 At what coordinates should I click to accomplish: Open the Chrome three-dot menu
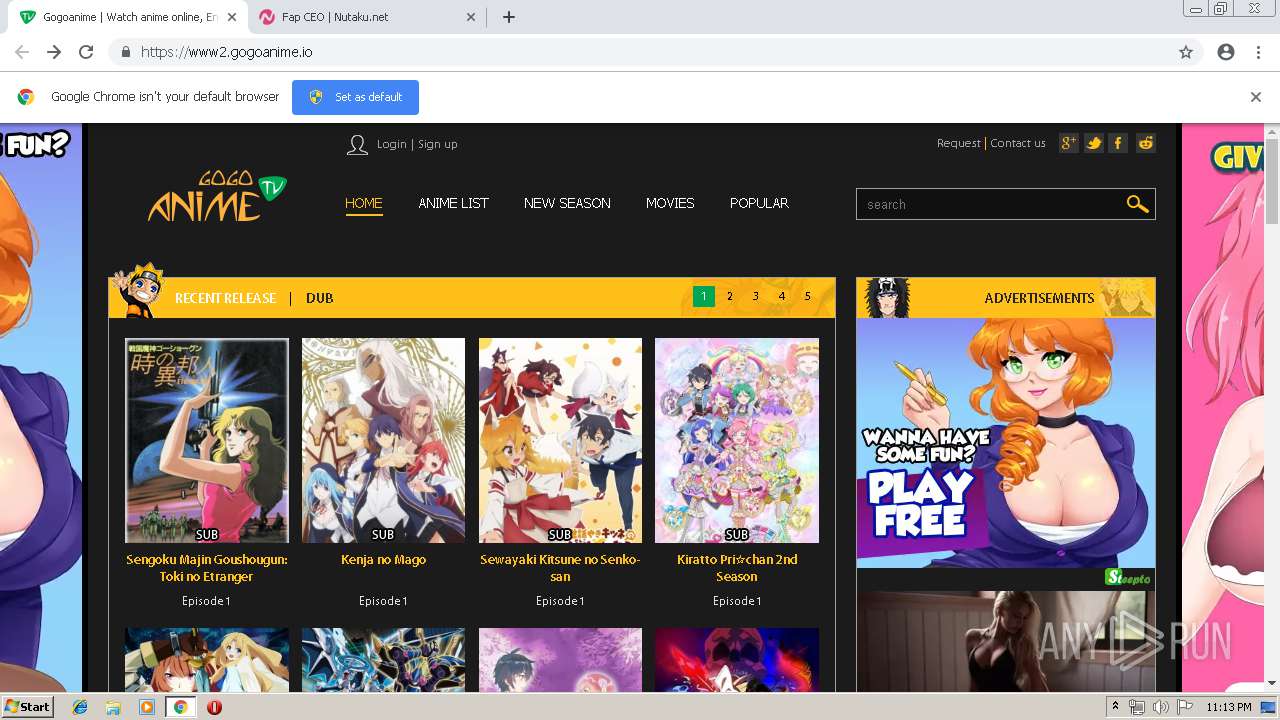(1258, 52)
